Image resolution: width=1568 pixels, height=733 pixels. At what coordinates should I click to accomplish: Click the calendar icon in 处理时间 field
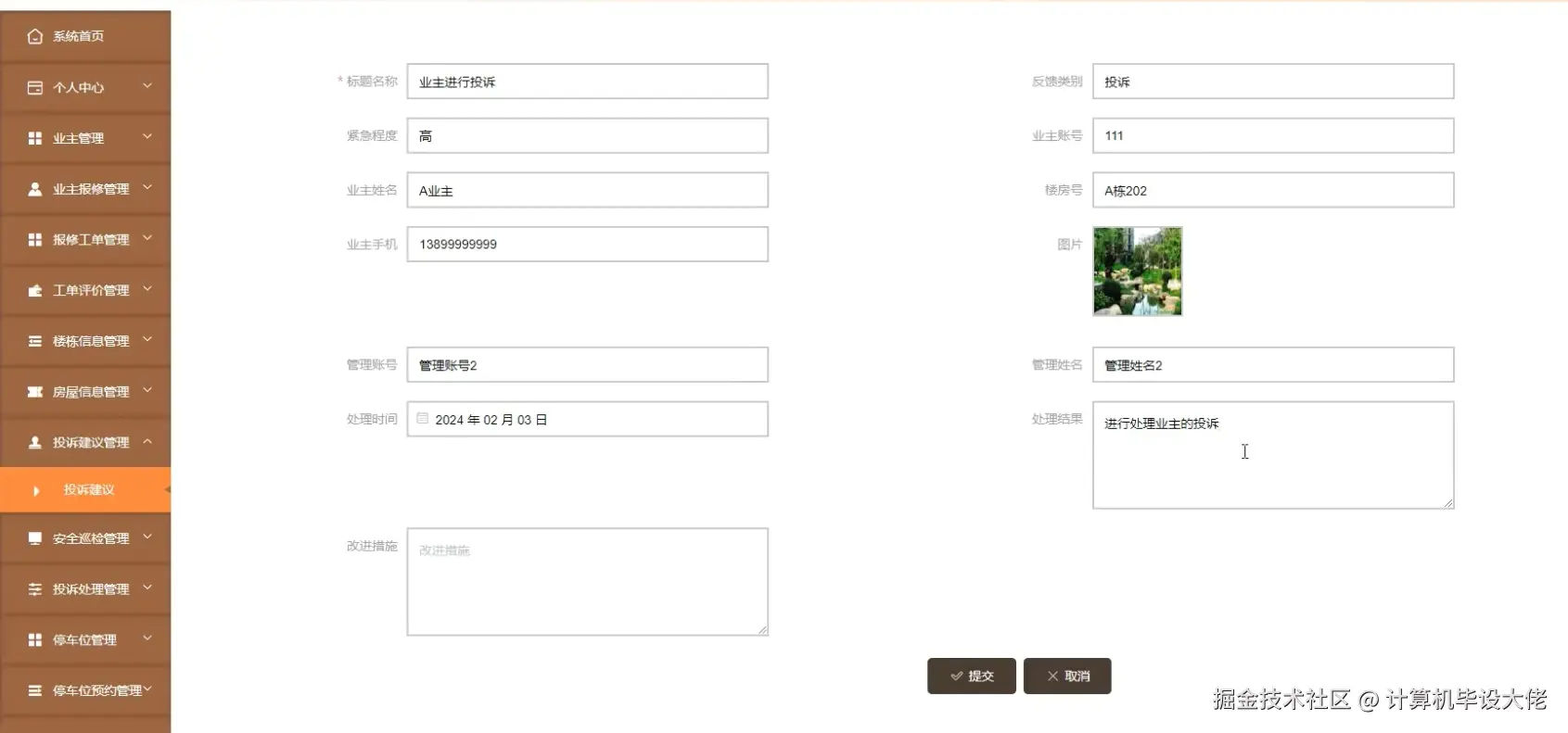pos(423,419)
